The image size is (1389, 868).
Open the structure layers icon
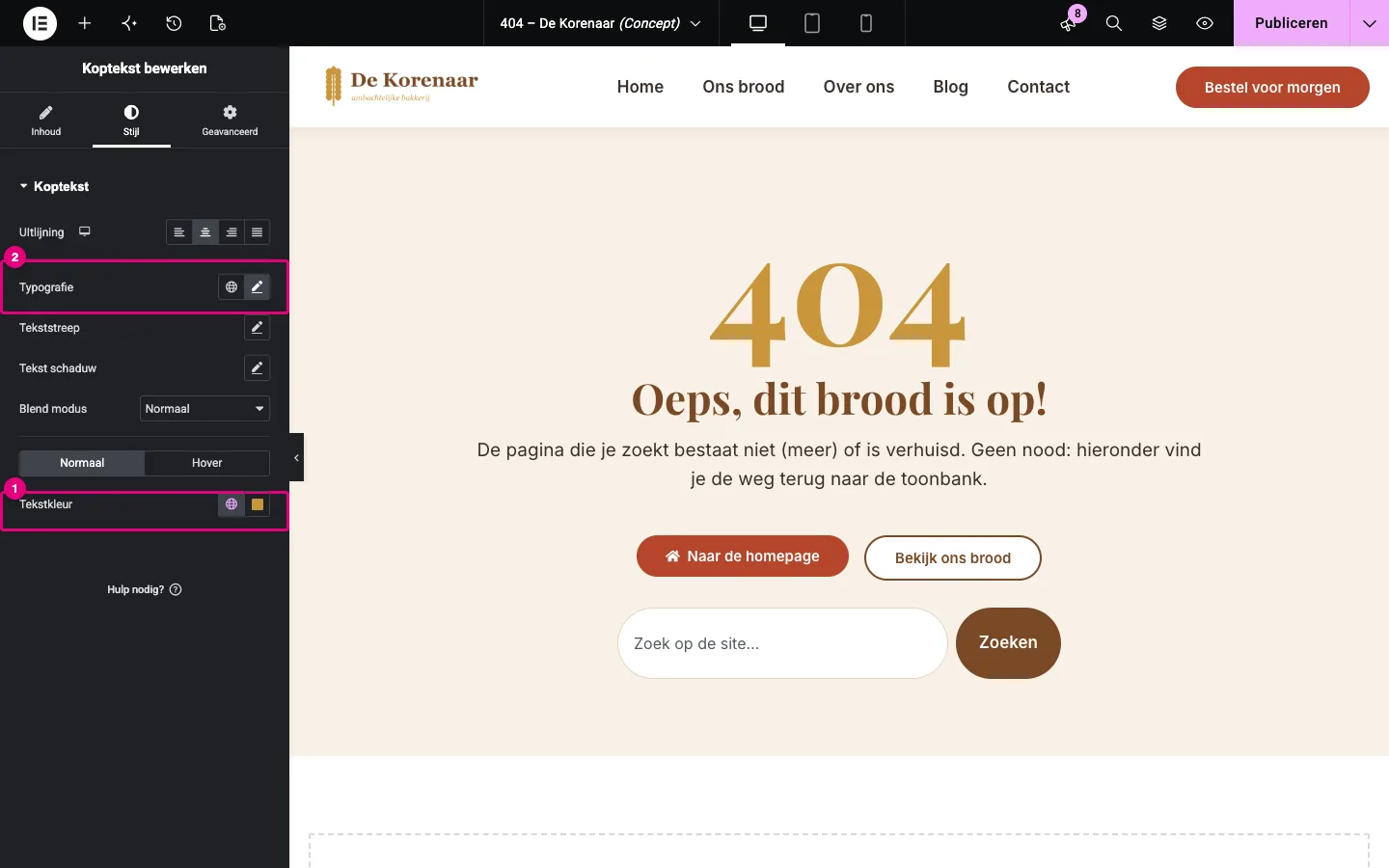coord(1159,23)
